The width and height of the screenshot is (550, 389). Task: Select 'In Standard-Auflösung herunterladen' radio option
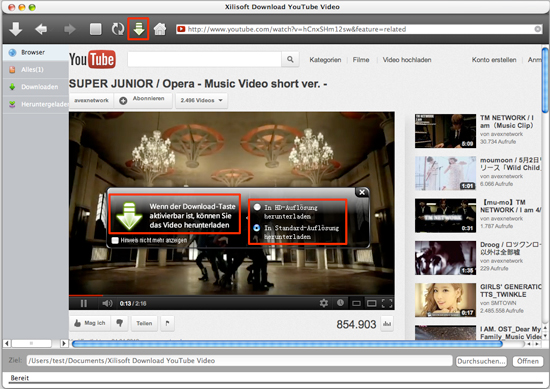[257, 228]
